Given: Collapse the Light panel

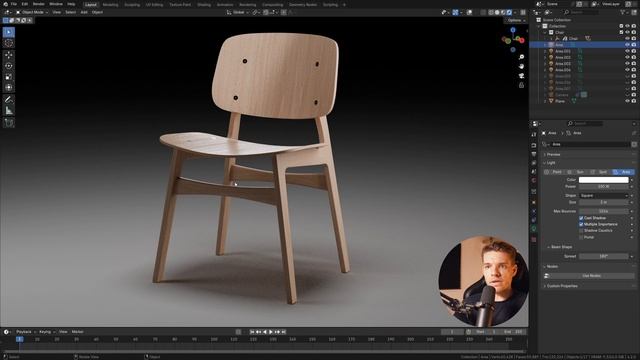Looking at the screenshot, I should pyautogui.click(x=550, y=162).
